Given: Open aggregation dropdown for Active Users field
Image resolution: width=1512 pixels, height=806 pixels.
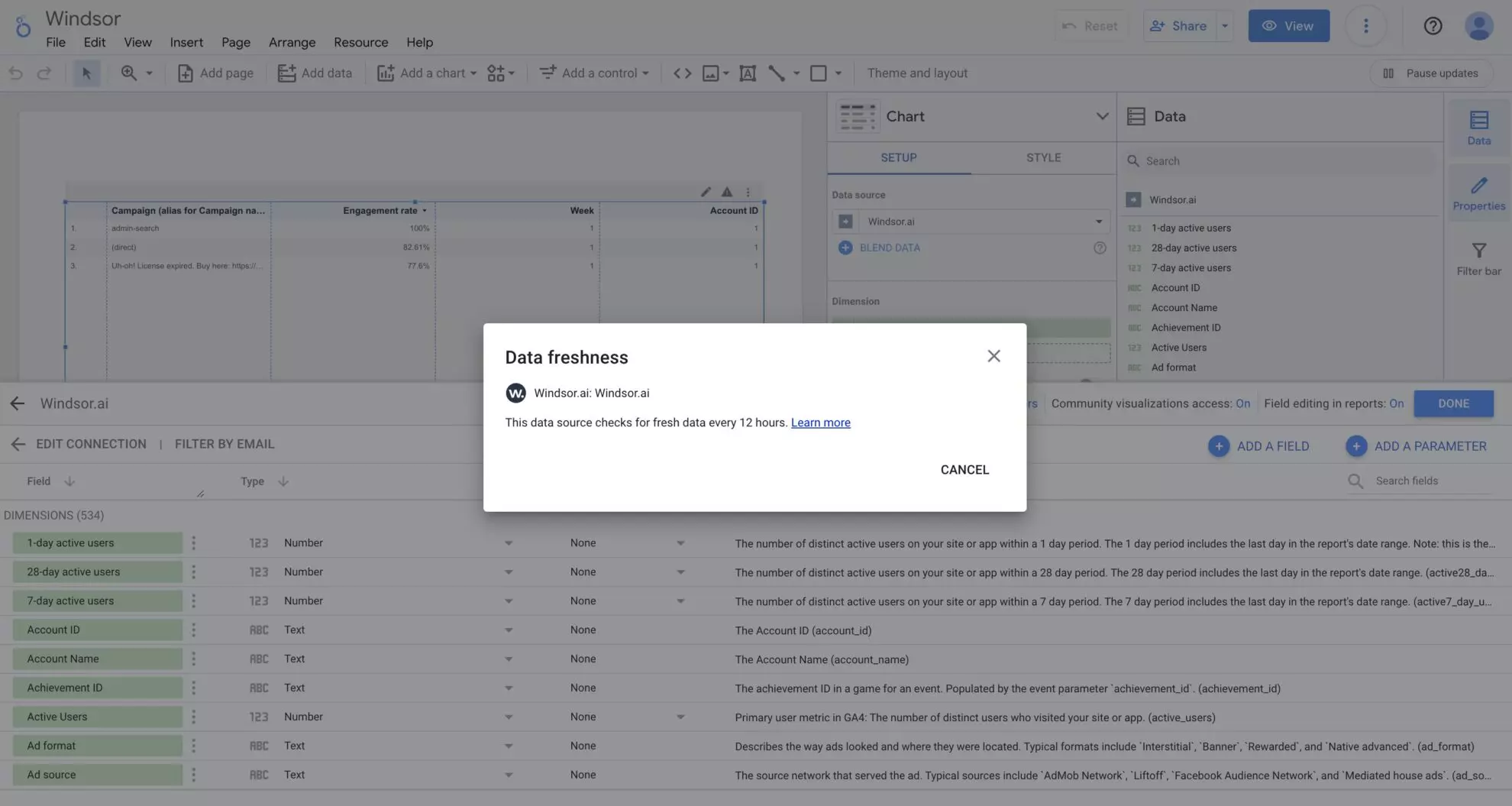Looking at the screenshot, I should (680, 717).
